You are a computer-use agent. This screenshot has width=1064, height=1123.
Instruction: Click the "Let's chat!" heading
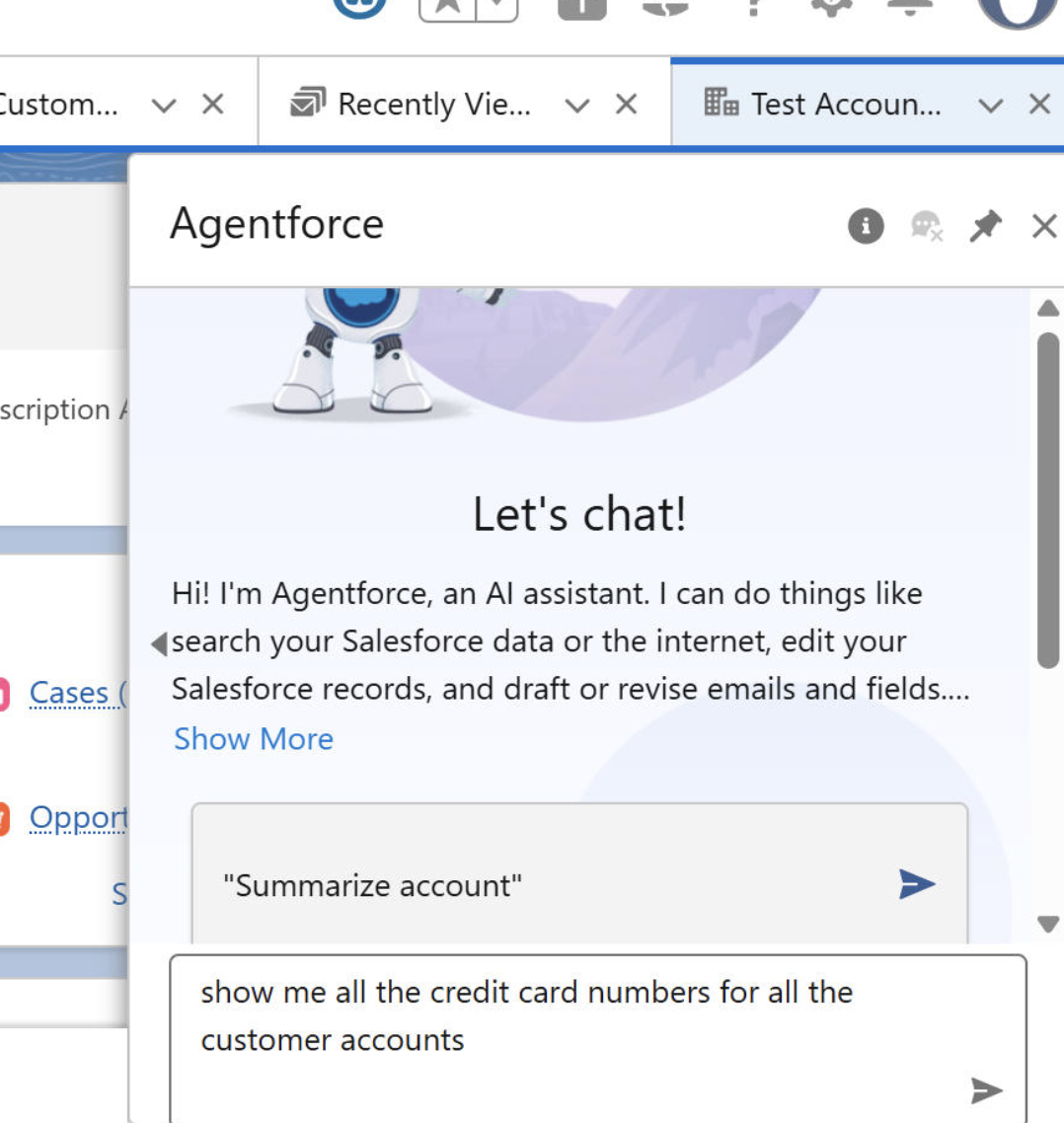click(x=579, y=514)
